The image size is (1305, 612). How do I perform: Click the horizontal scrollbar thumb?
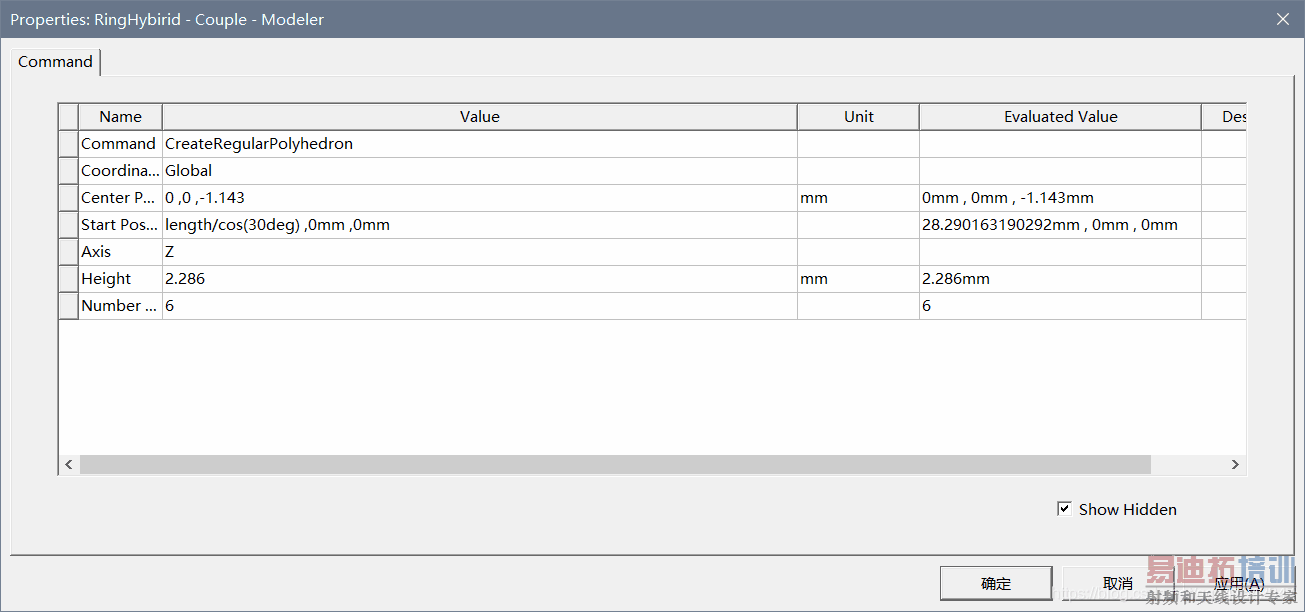(615, 465)
